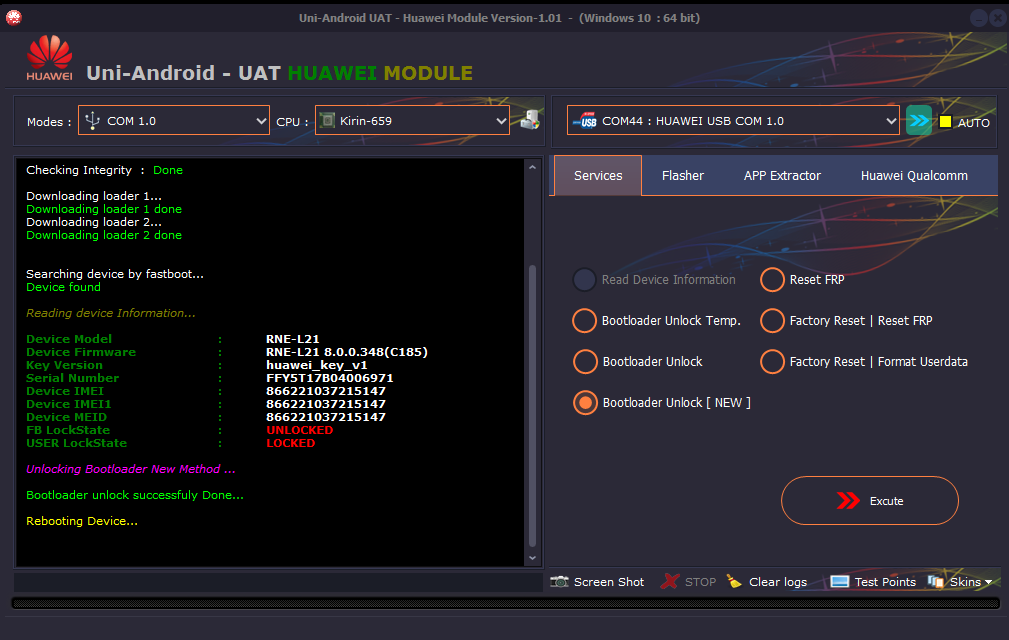
Task: Click the Test Points button text
Action: [885, 582]
